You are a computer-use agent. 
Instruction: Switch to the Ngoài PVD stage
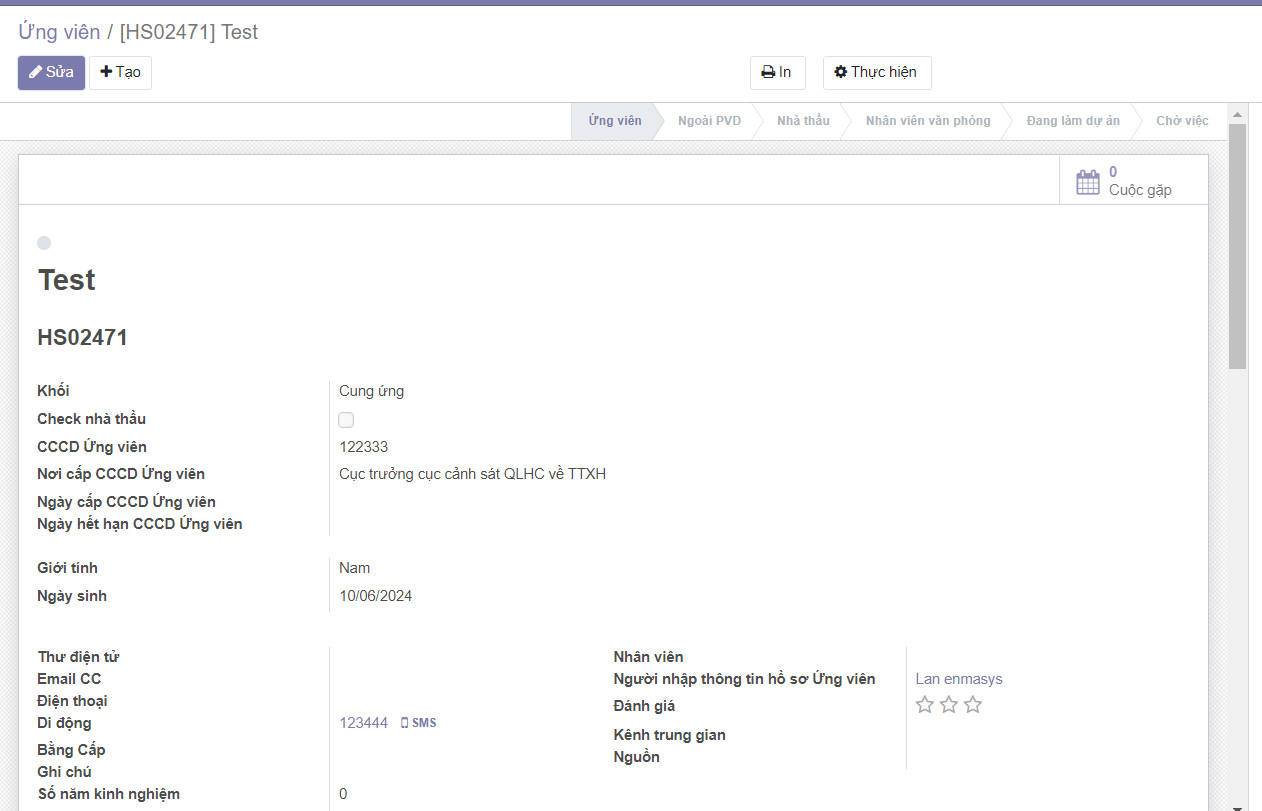point(709,121)
